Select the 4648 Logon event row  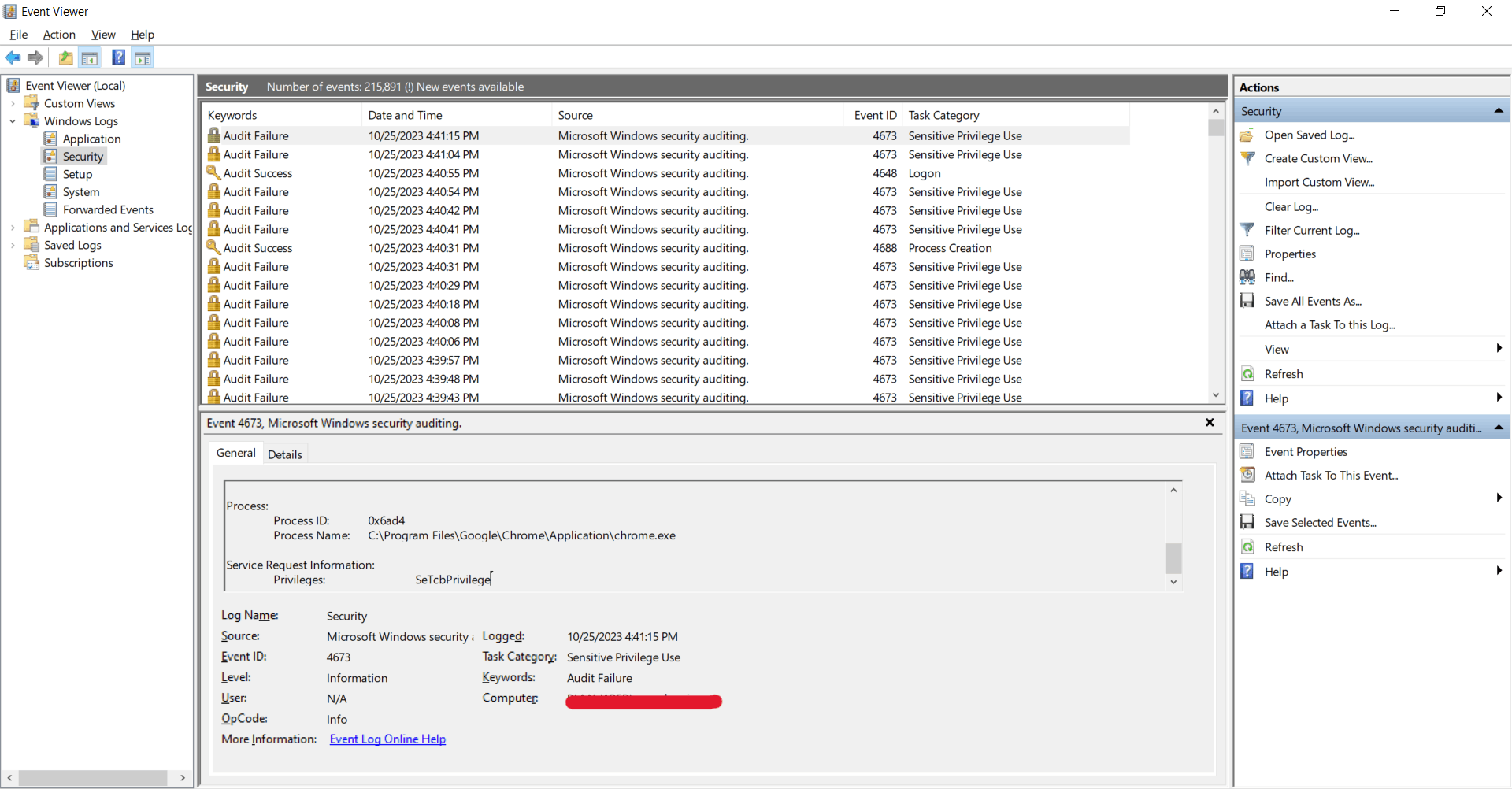point(665,173)
